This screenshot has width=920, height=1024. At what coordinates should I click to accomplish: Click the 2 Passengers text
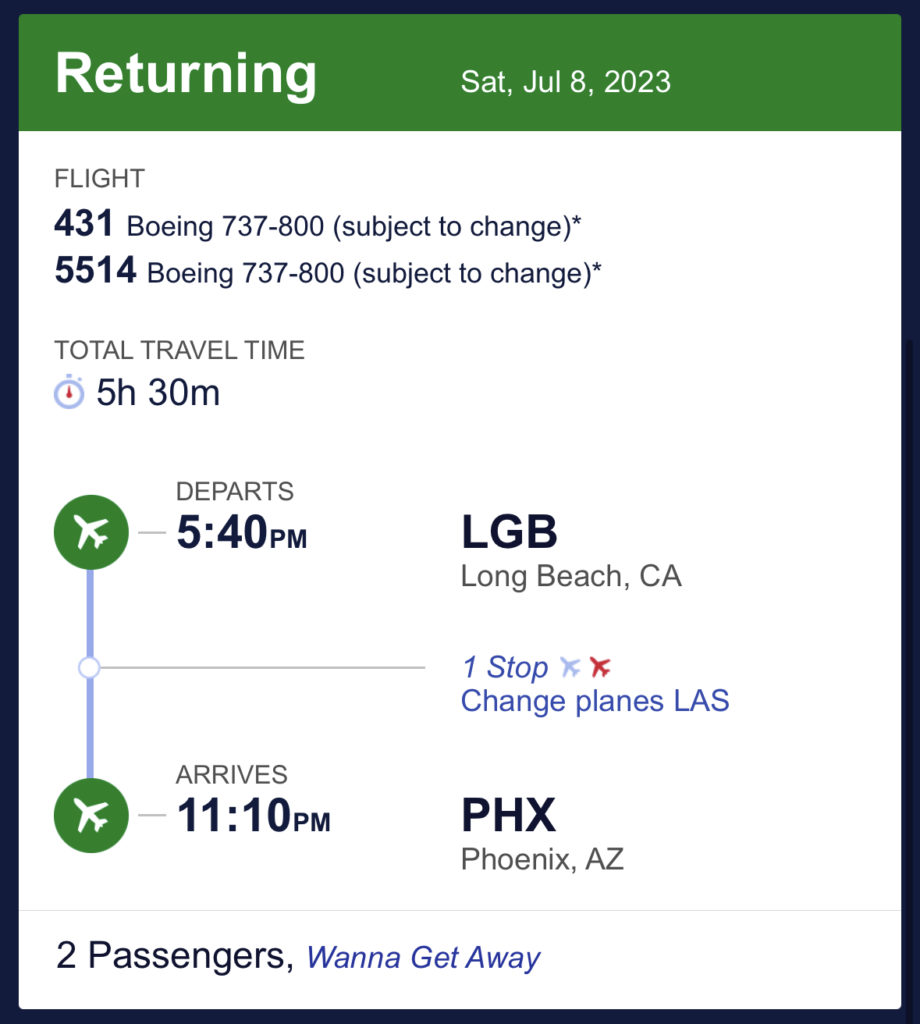tap(175, 956)
